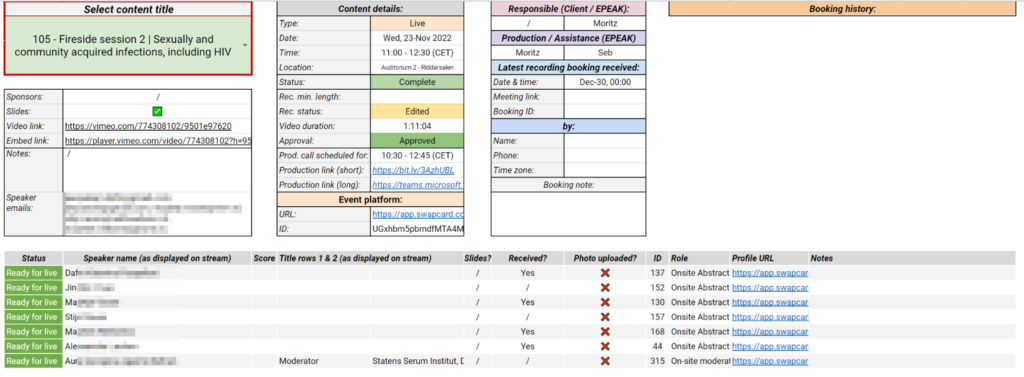Select Ready for live status in Jin row
The height and width of the screenshot is (377, 1024).
(33, 287)
